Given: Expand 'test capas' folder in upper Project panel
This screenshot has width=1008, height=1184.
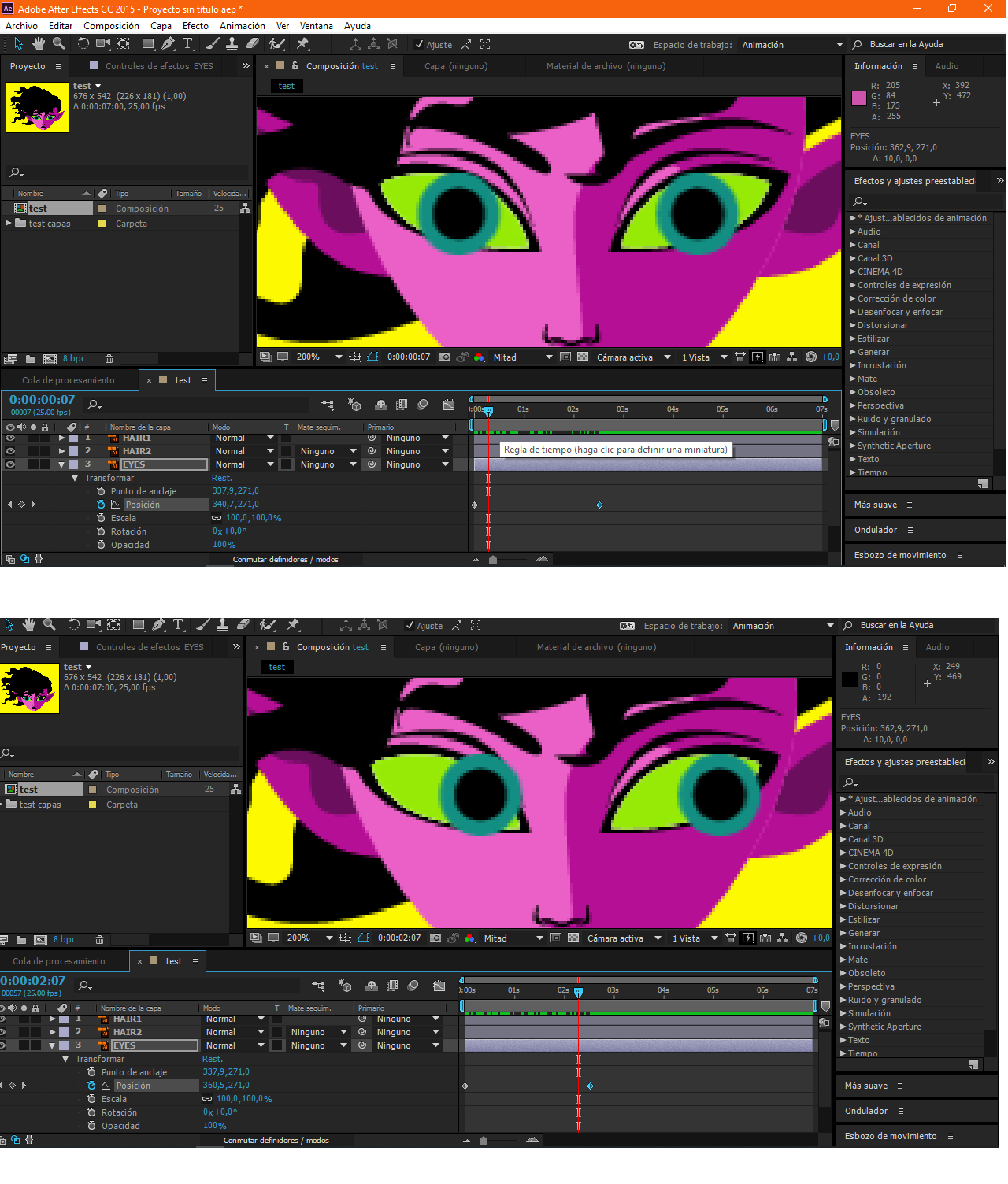Looking at the screenshot, I should (x=9, y=224).
